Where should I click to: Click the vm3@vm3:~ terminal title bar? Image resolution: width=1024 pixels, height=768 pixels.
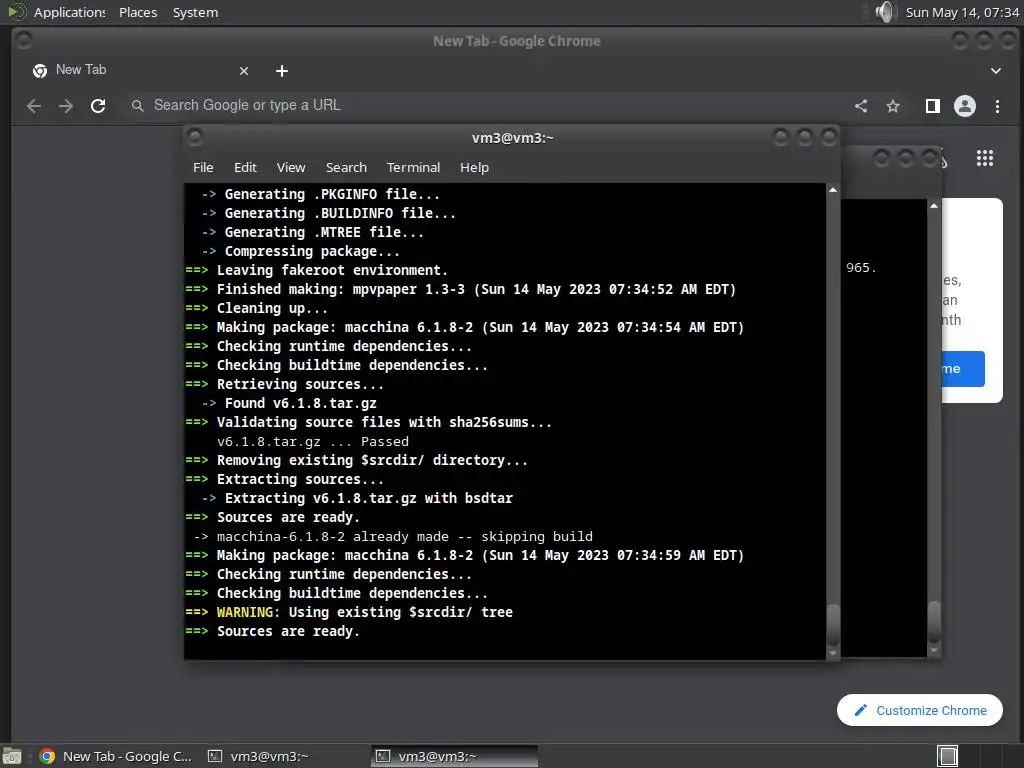pos(513,138)
